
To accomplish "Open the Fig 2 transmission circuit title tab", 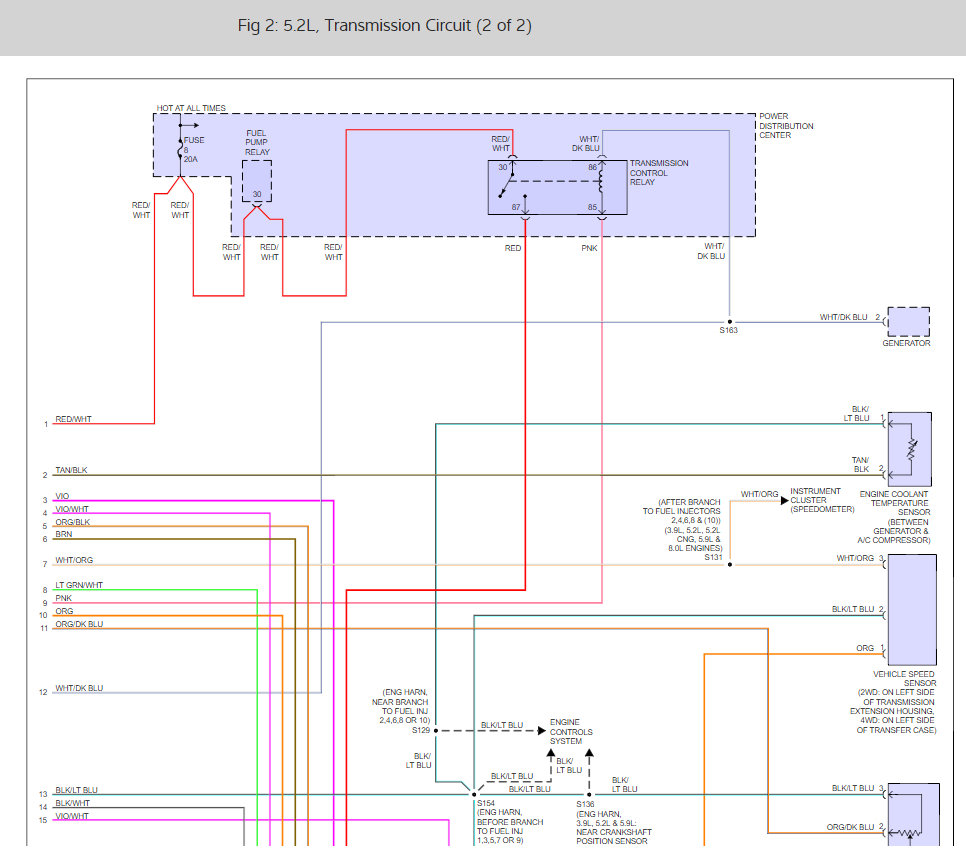I will [x=384, y=25].
